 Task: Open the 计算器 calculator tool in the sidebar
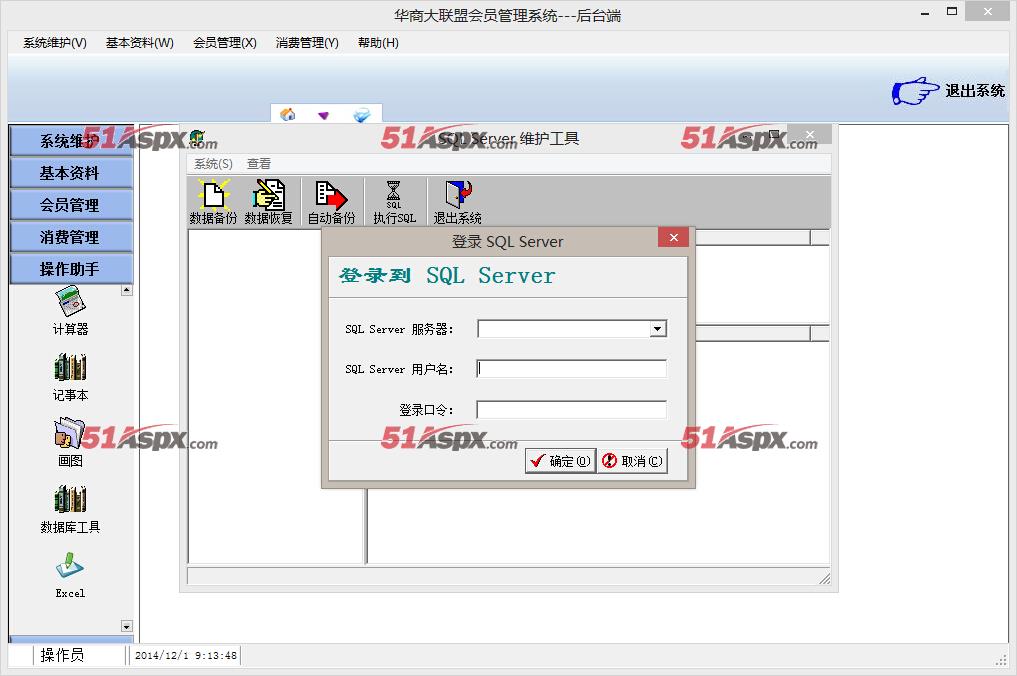tap(70, 311)
